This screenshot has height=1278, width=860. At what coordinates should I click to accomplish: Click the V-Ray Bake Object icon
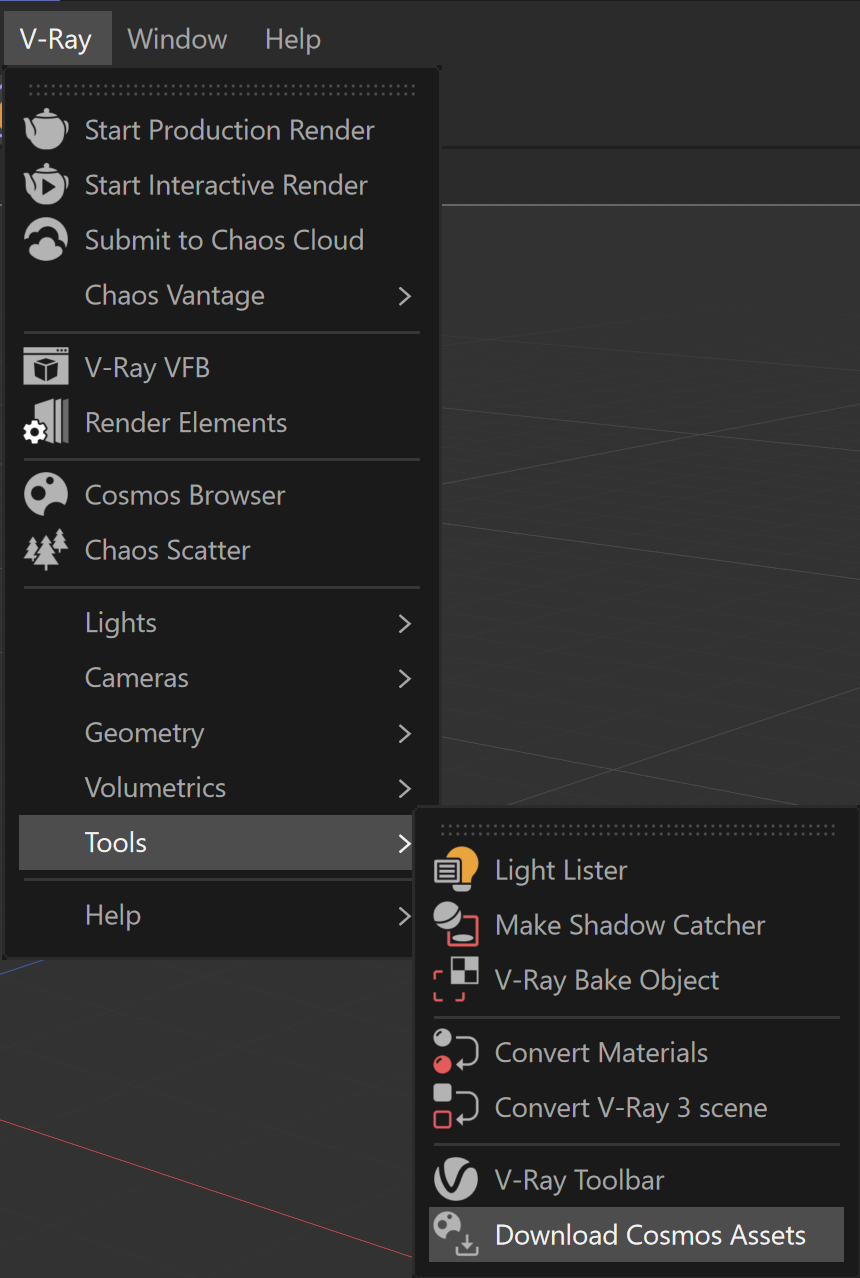pos(456,980)
